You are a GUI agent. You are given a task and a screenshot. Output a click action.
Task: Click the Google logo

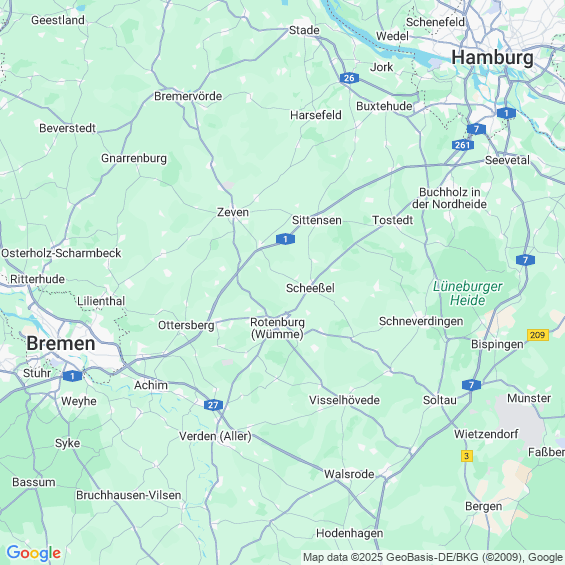tap(34, 553)
